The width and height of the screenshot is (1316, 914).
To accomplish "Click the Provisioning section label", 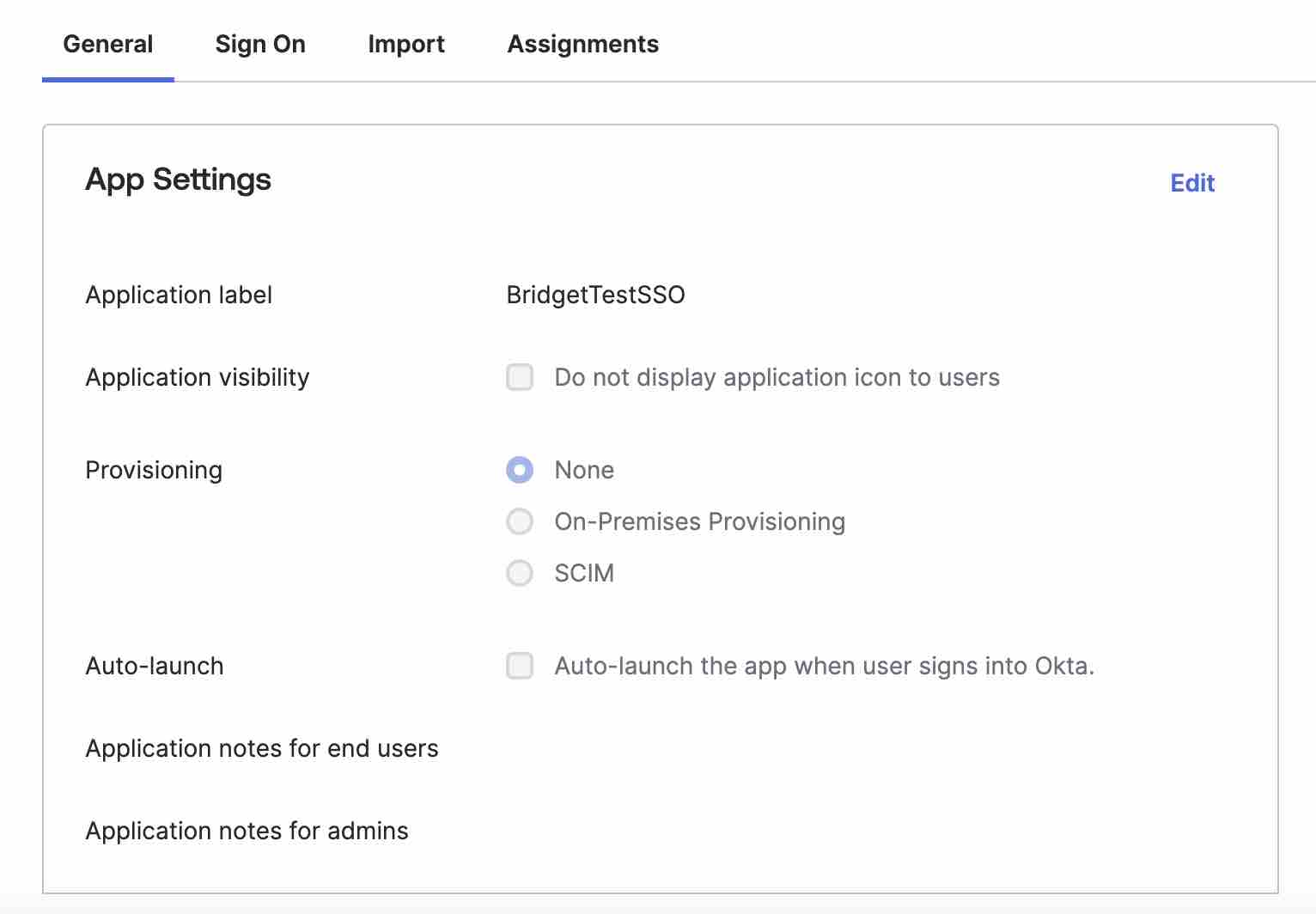I will (153, 470).
